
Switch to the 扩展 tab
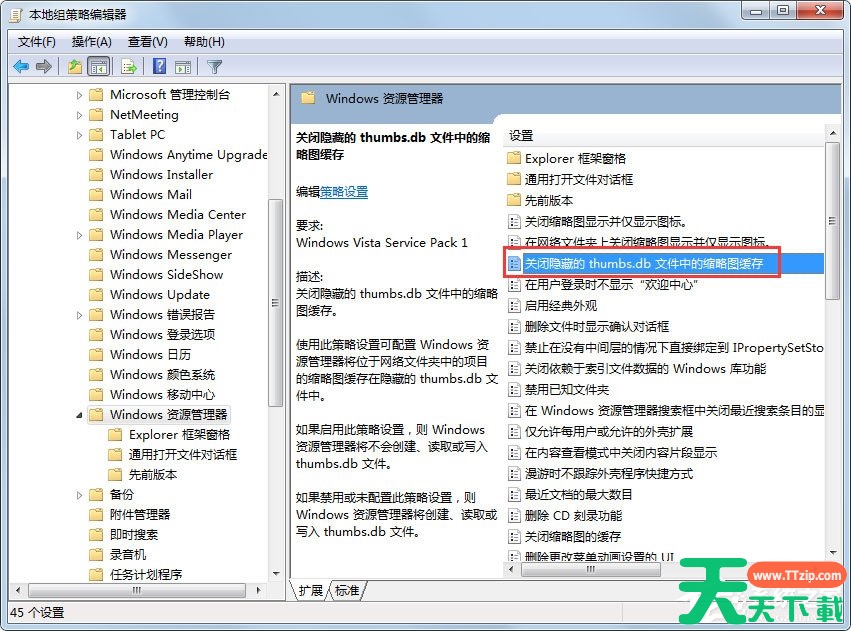tap(310, 590)
